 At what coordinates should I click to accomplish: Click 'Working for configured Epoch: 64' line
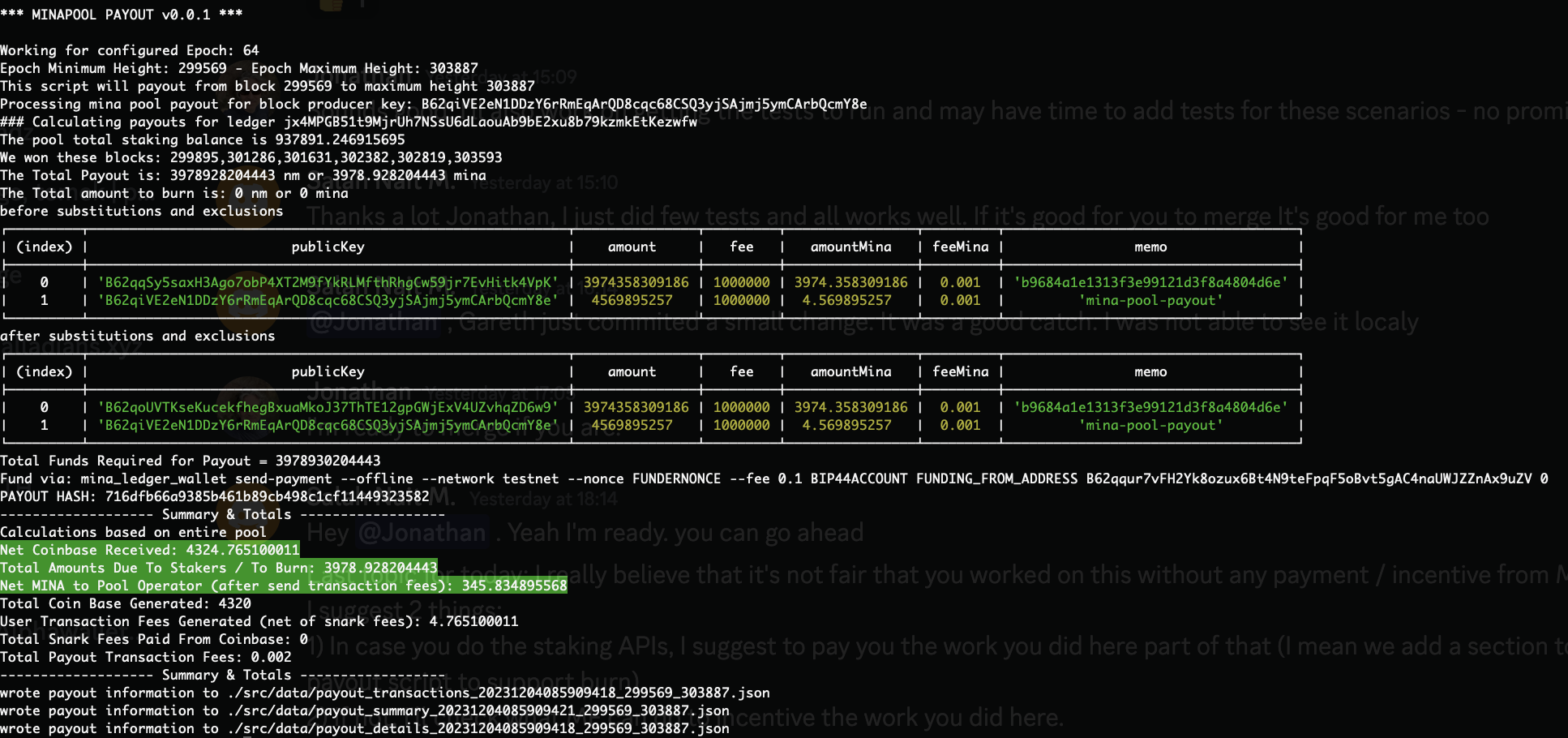[x=130, y=50]
